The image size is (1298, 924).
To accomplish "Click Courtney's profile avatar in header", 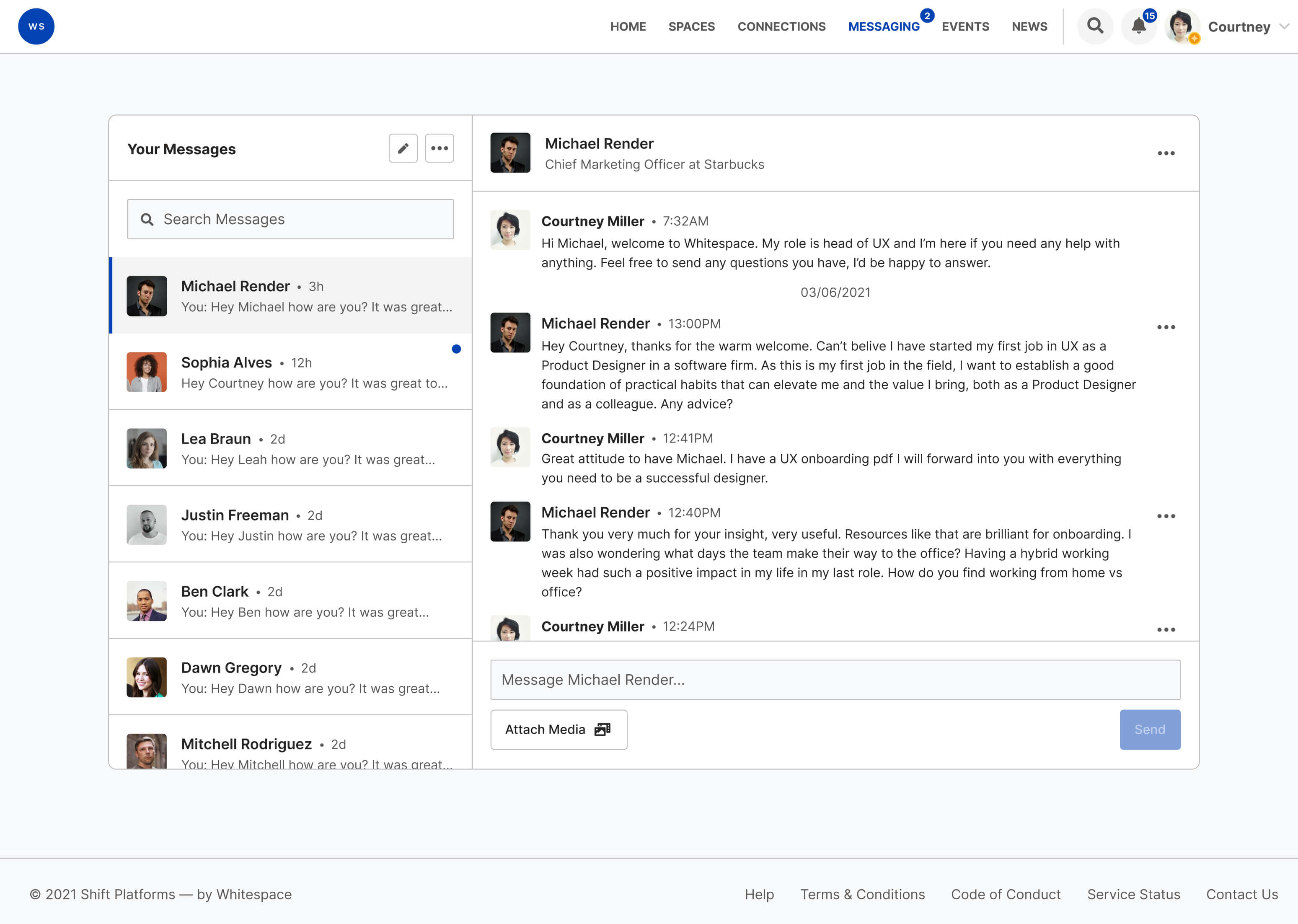I will coord(1182,26).
